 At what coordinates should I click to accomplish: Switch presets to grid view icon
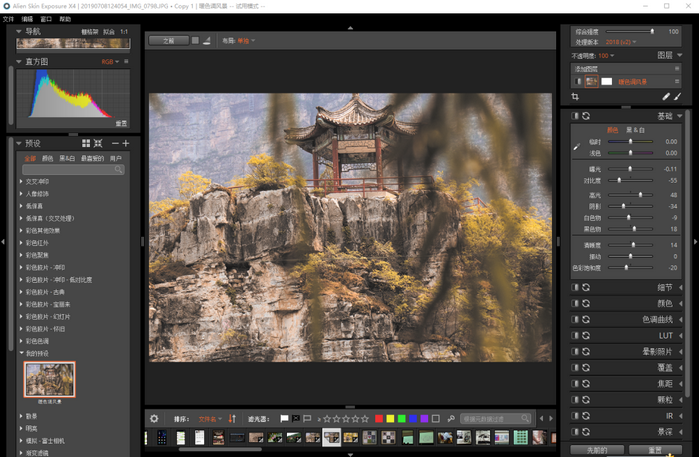86,144
